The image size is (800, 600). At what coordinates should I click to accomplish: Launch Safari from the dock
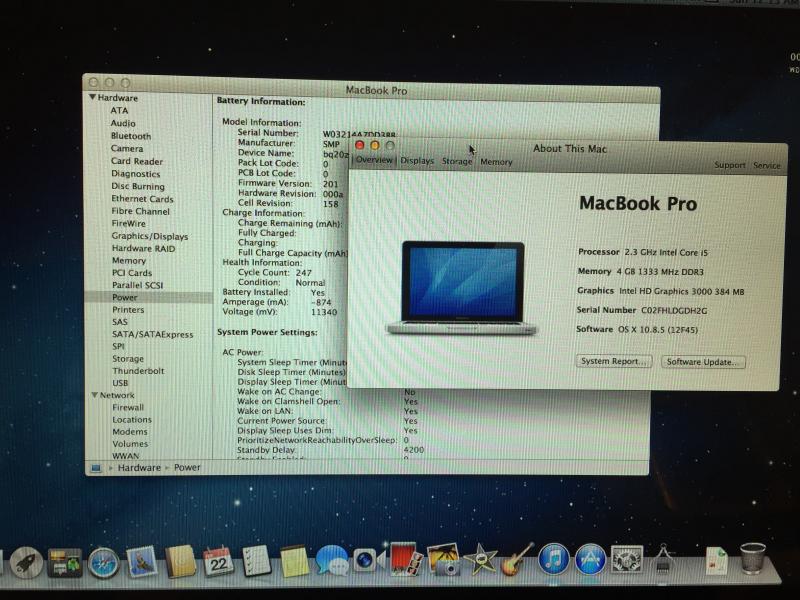pyautogui.click(x=104, y=562)
